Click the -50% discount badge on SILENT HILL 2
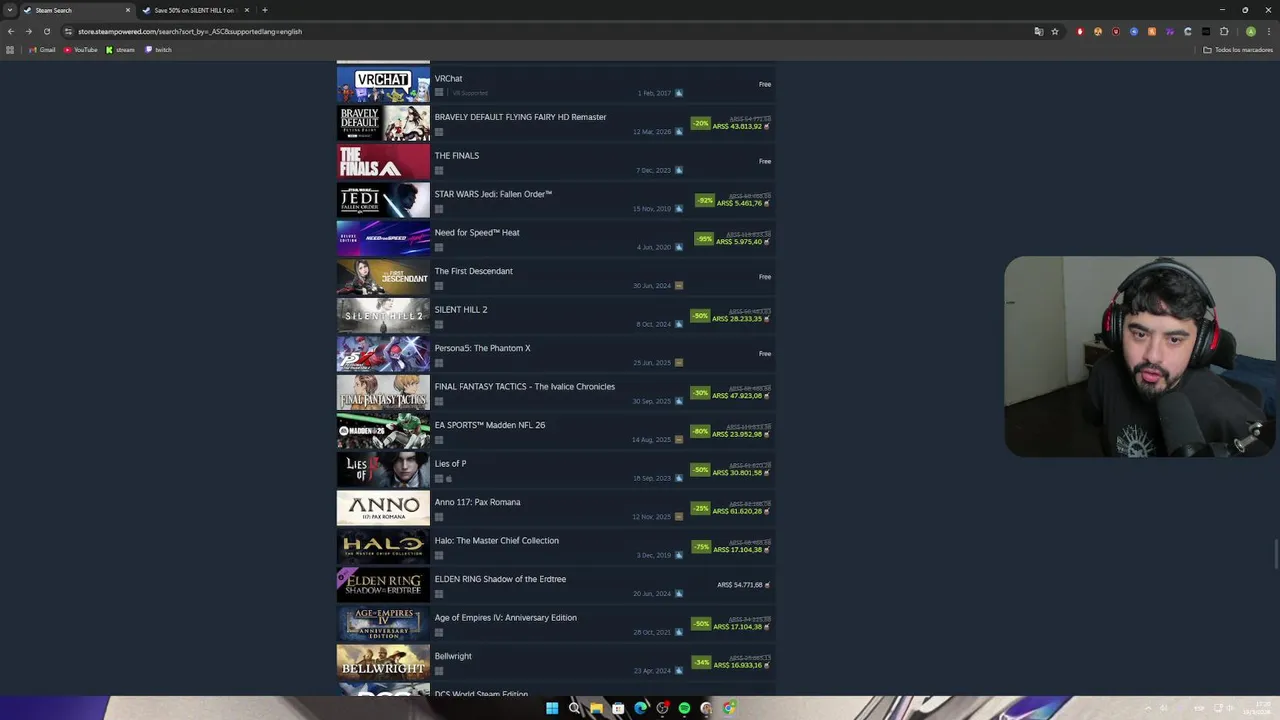1280x720 pixels. [x=700, y=316]
